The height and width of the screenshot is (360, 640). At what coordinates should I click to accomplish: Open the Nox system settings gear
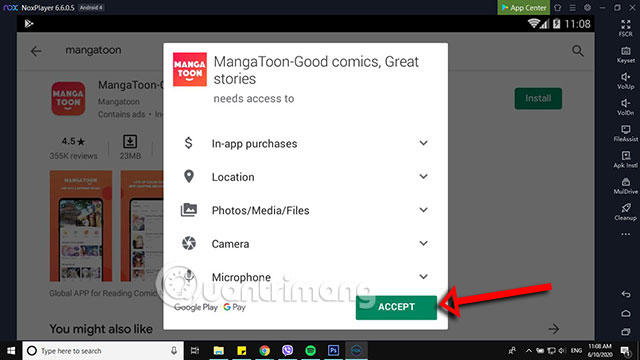587,7
